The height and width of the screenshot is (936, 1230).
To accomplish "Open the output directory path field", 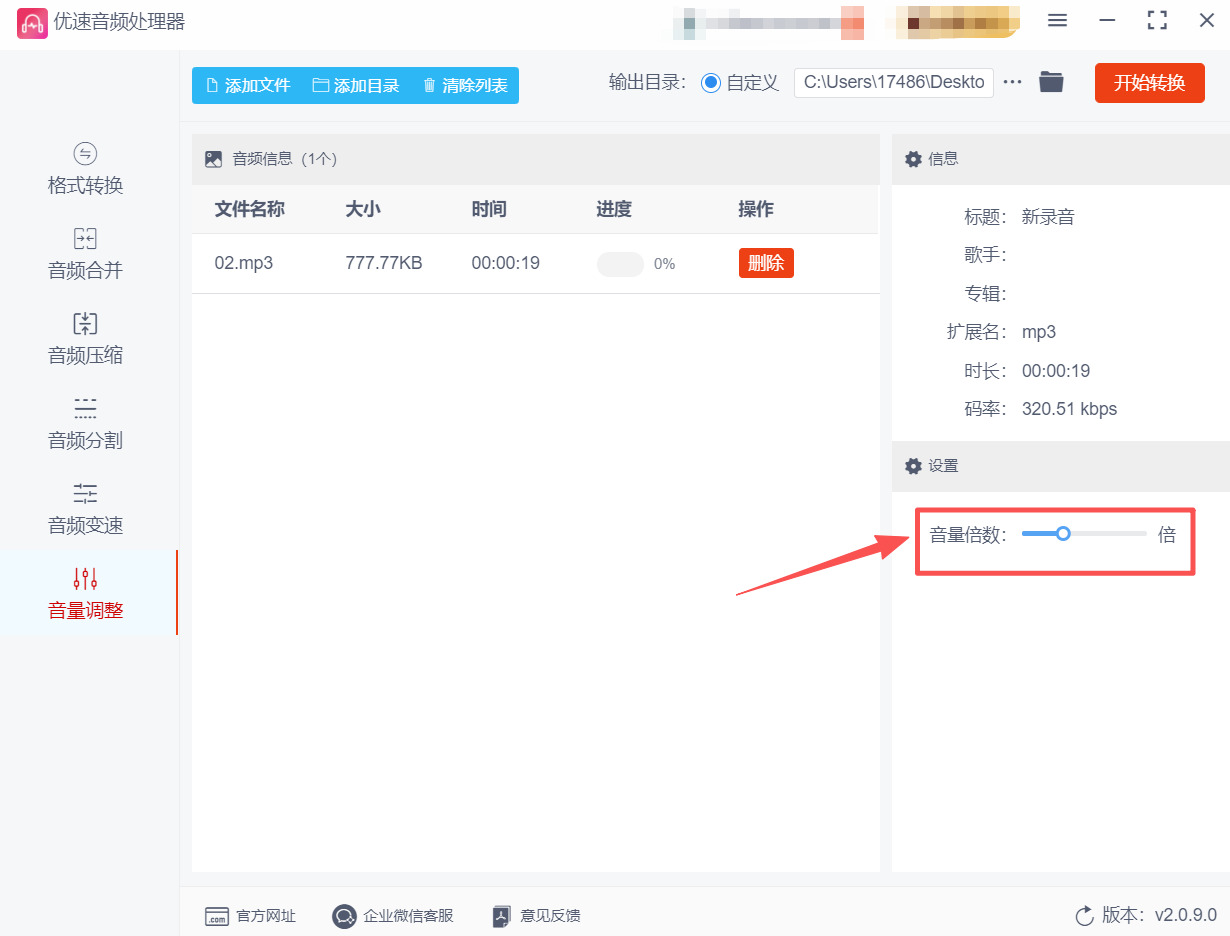I will tap(893, 83).
